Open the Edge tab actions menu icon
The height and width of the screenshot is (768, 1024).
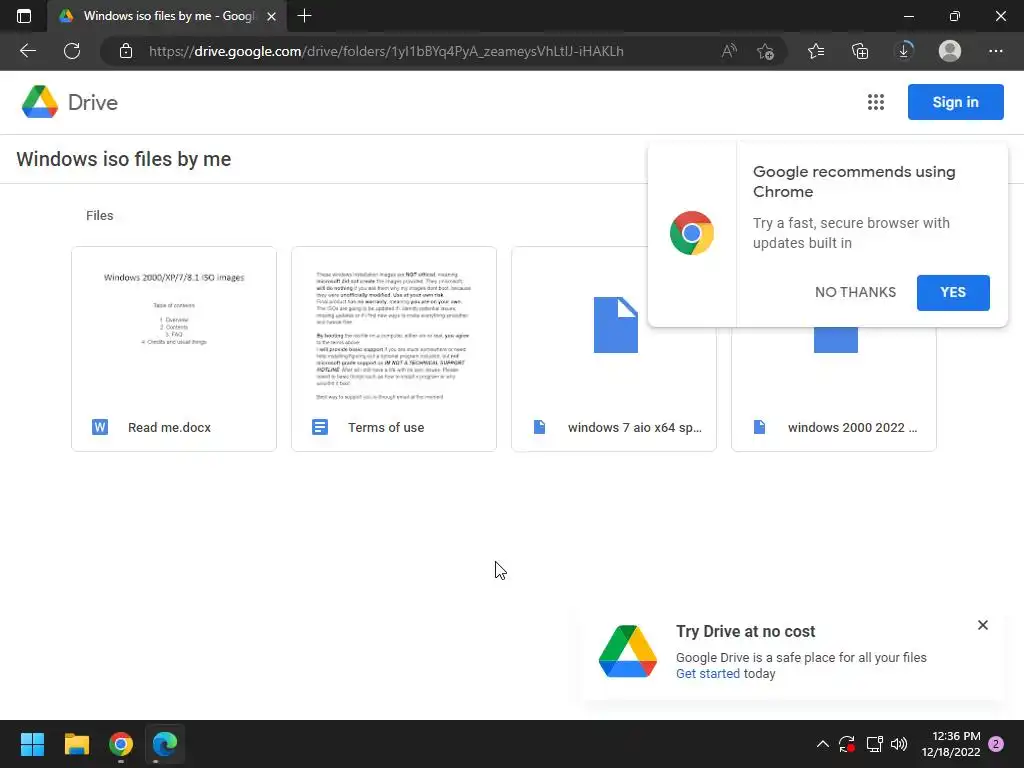pyautogui.click(x=24, y=16)
